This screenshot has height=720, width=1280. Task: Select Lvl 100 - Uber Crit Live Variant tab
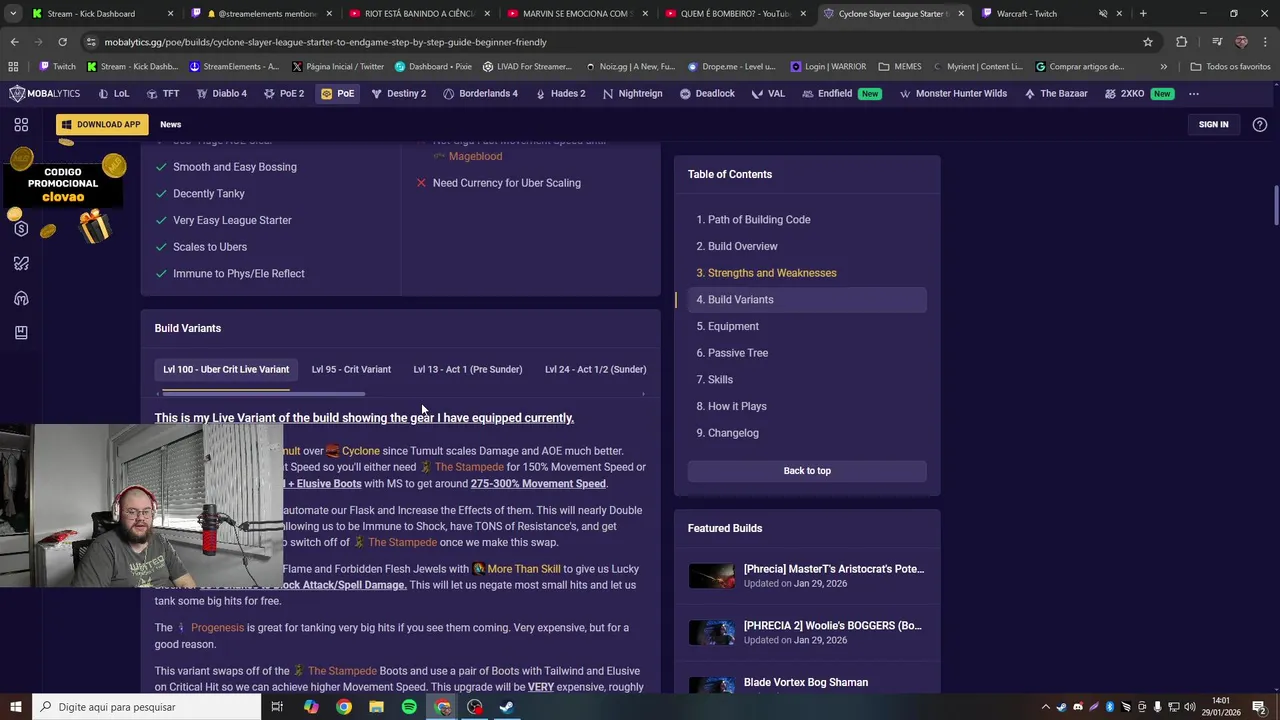pyautogui.click(x=226, y=369)
